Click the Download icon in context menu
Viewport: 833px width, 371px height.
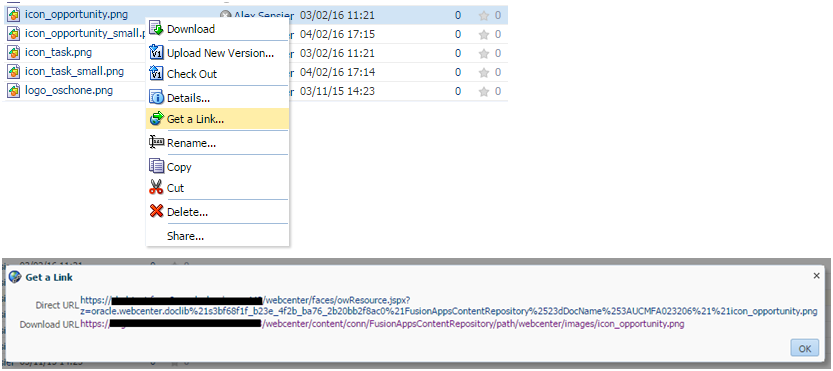tap(156, 29)
